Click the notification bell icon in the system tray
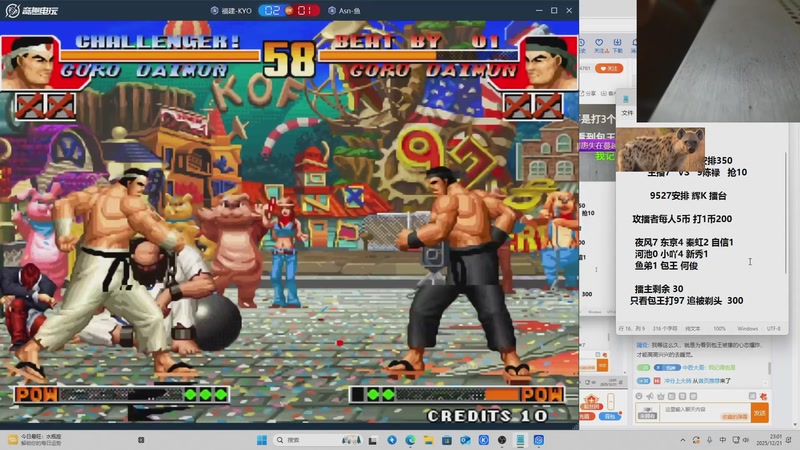The image size is (800, 450). [x=789, y=440]
